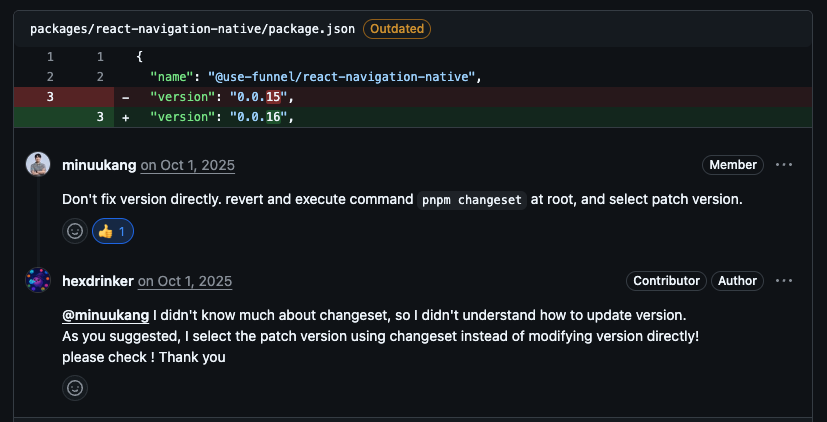This screenshot has height=422, width=827.
Task: Open hexdrinker's profile avatar
Action: 38,281
